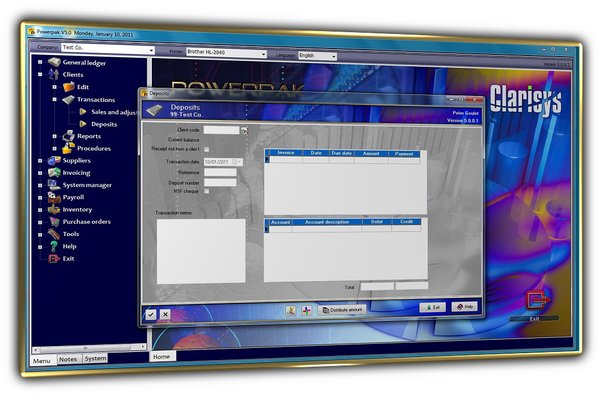
Task: Click the Credit column header
Action: (x=406, y=222)
